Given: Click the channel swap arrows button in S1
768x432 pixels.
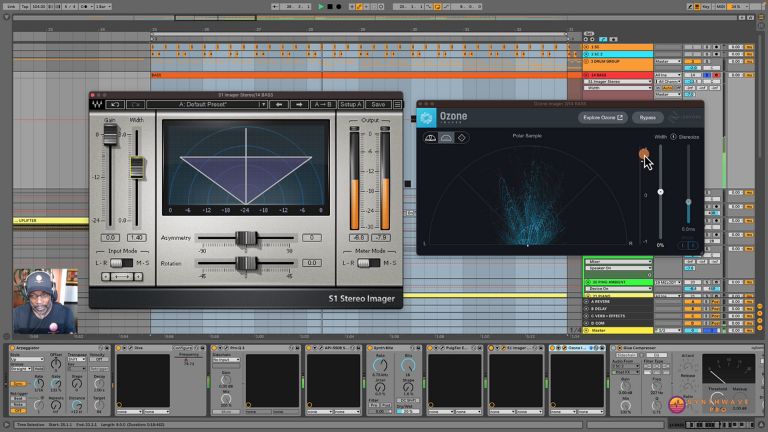Looking at the screenshot, I should [x=122, y=277].
